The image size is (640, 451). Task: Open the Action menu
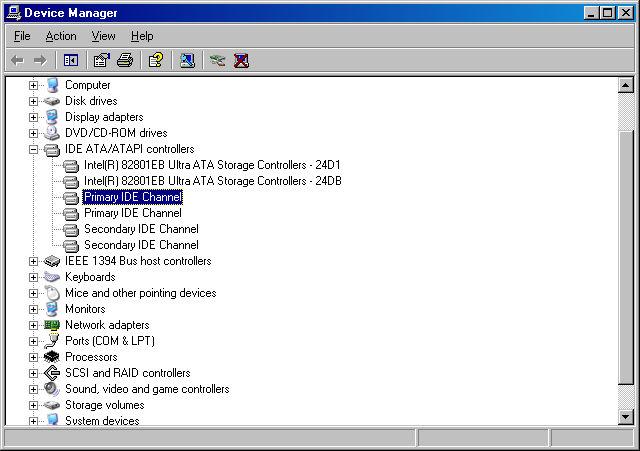click(x=61, y=36)
